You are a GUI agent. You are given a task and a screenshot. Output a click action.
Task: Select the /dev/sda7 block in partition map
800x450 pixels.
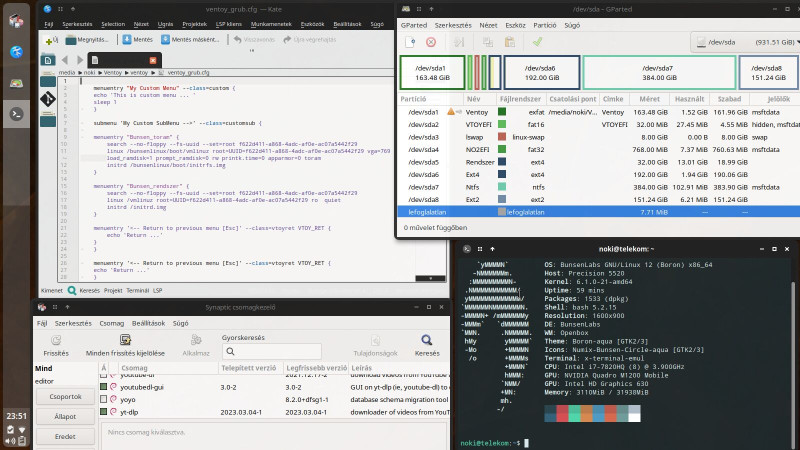[659, 72]
